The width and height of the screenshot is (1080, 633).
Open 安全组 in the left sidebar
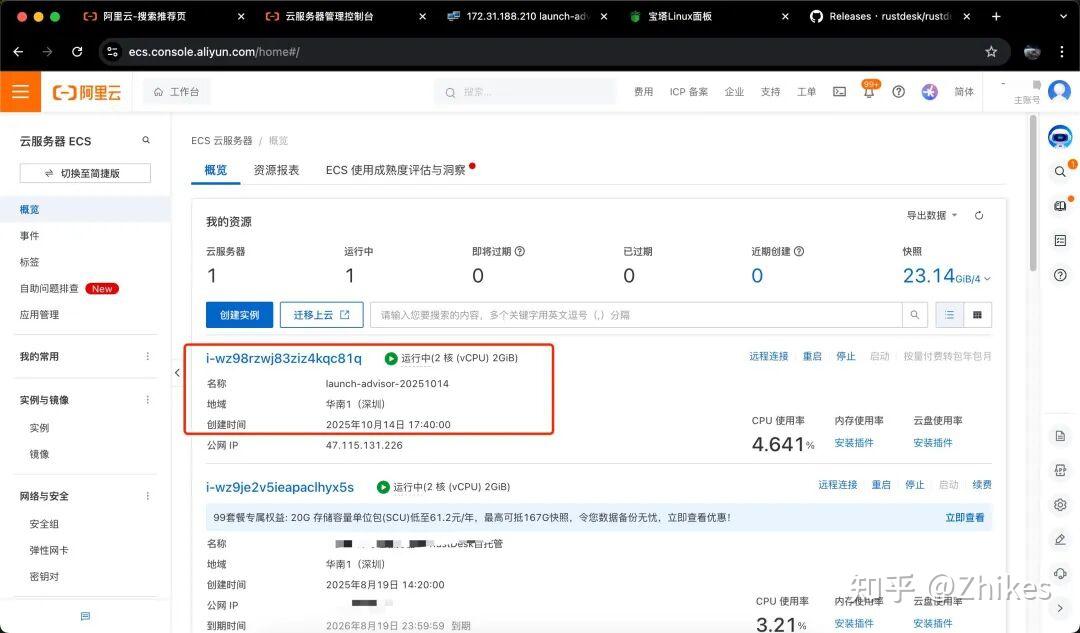tap(44, 524)
